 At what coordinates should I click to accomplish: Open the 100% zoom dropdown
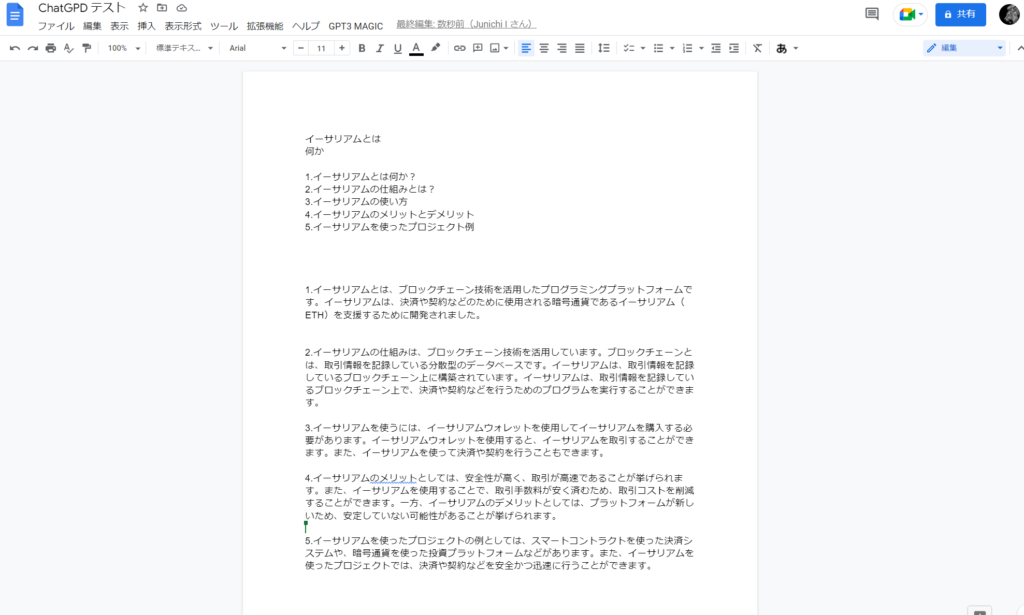(x=123, y=48)
